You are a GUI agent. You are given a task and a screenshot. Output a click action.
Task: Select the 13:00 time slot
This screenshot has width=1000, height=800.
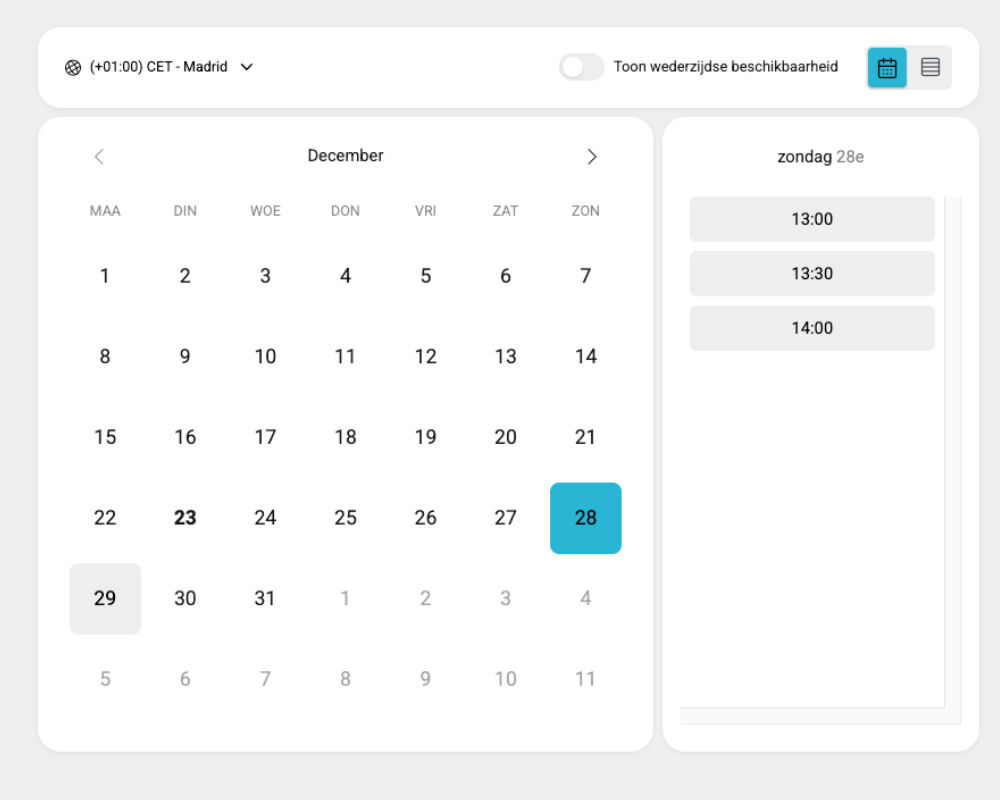[x=812, y=219]
